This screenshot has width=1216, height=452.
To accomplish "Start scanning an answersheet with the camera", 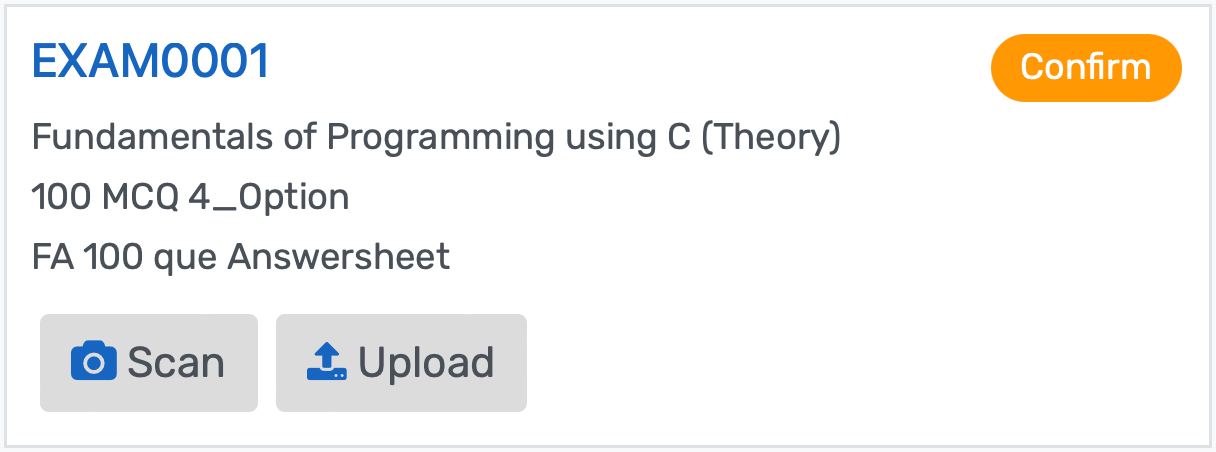I will tap(149, 363).
